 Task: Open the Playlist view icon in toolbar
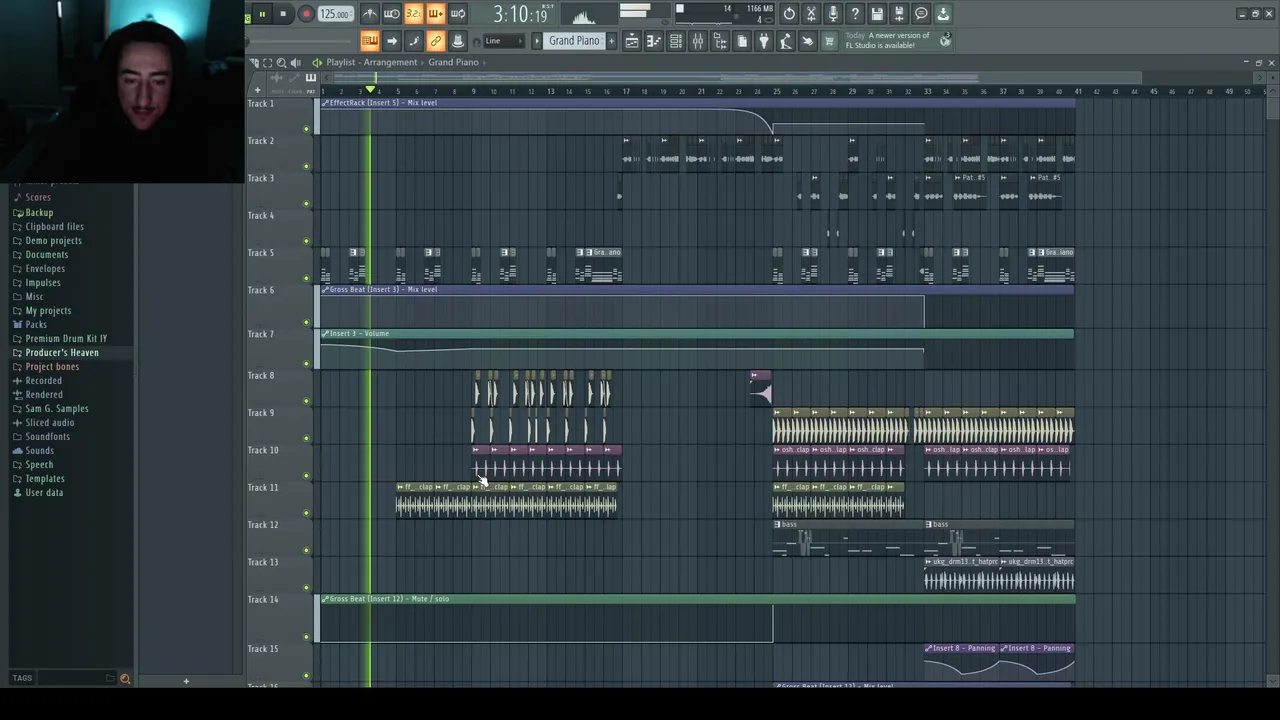(x=632, y=41)
